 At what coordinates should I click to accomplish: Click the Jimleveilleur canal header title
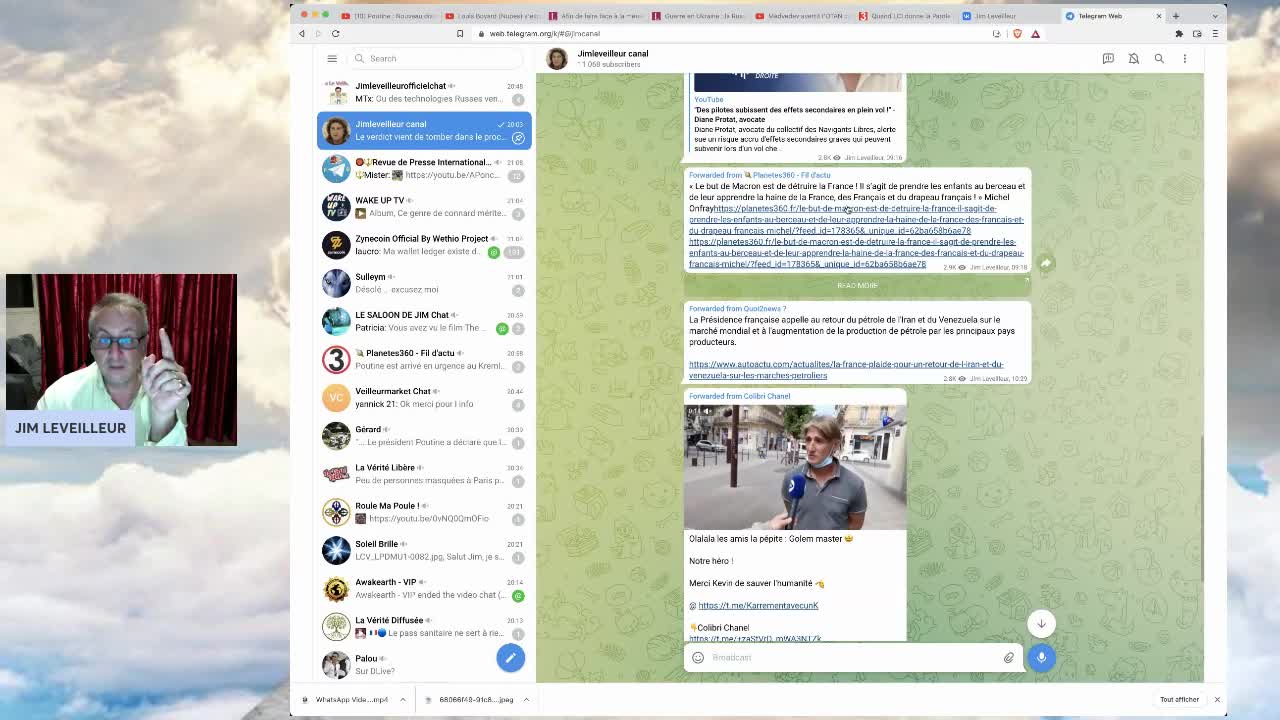[x=613, y=53]
